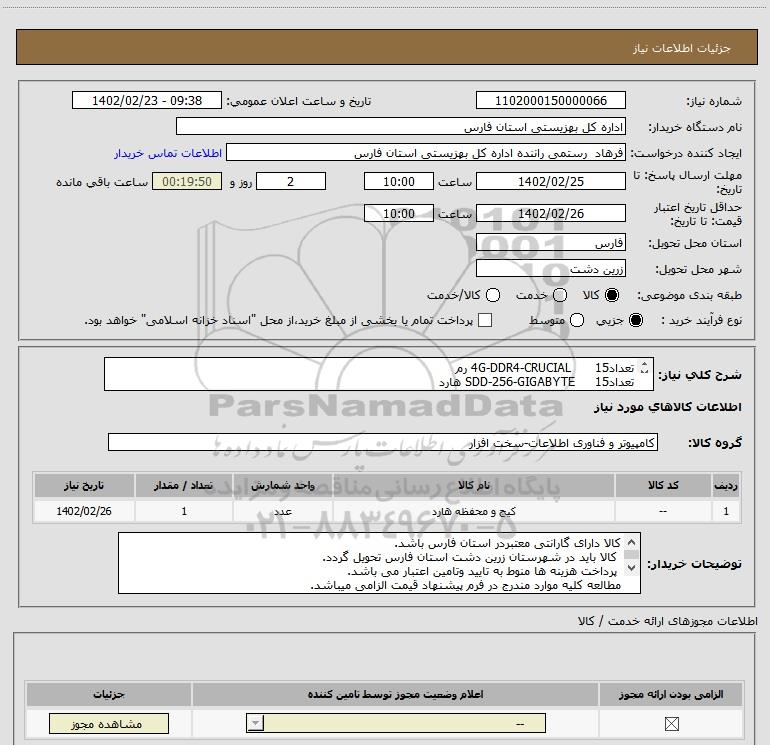Select the کالا radio button
This screenshot has height=745, width=770.
(x=612, y=295)
